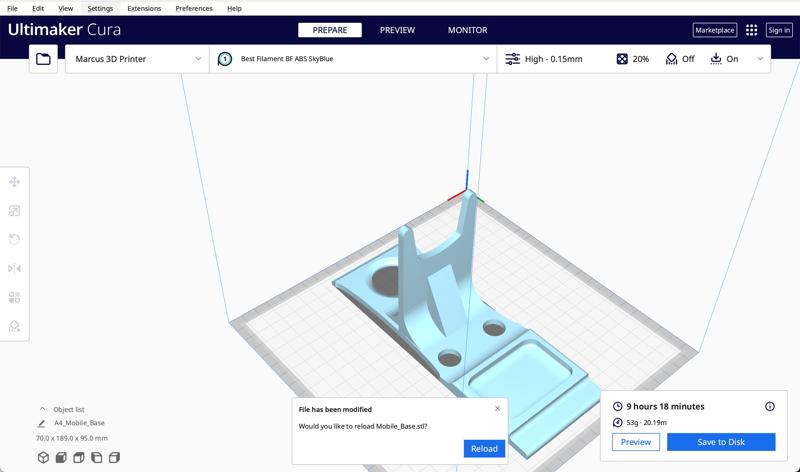Collapse the Object list chevron
The image size is (800, 472).
pos(42,409)
